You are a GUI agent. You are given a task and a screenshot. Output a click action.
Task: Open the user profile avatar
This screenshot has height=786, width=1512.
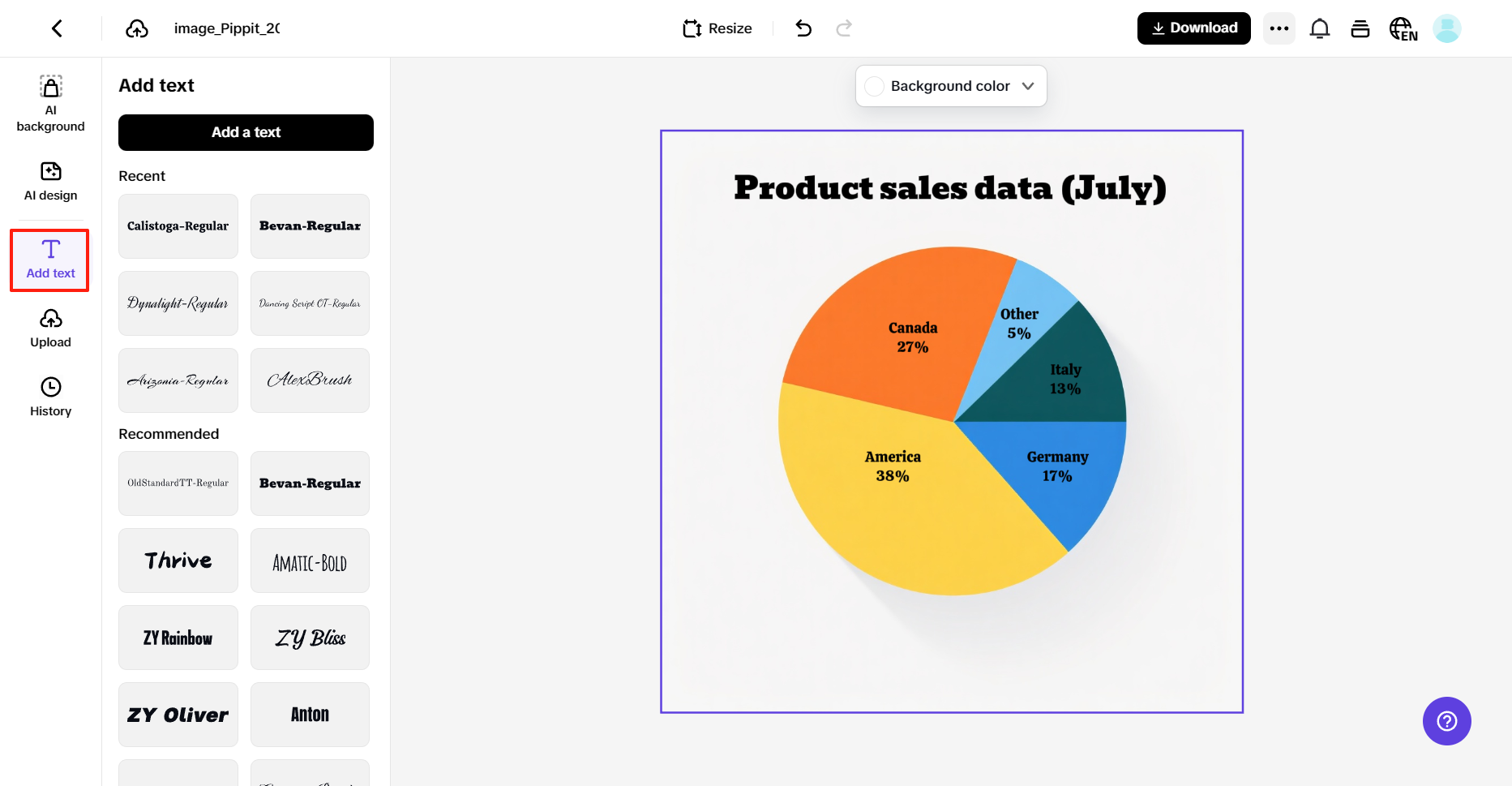(x=1447, y=28)
